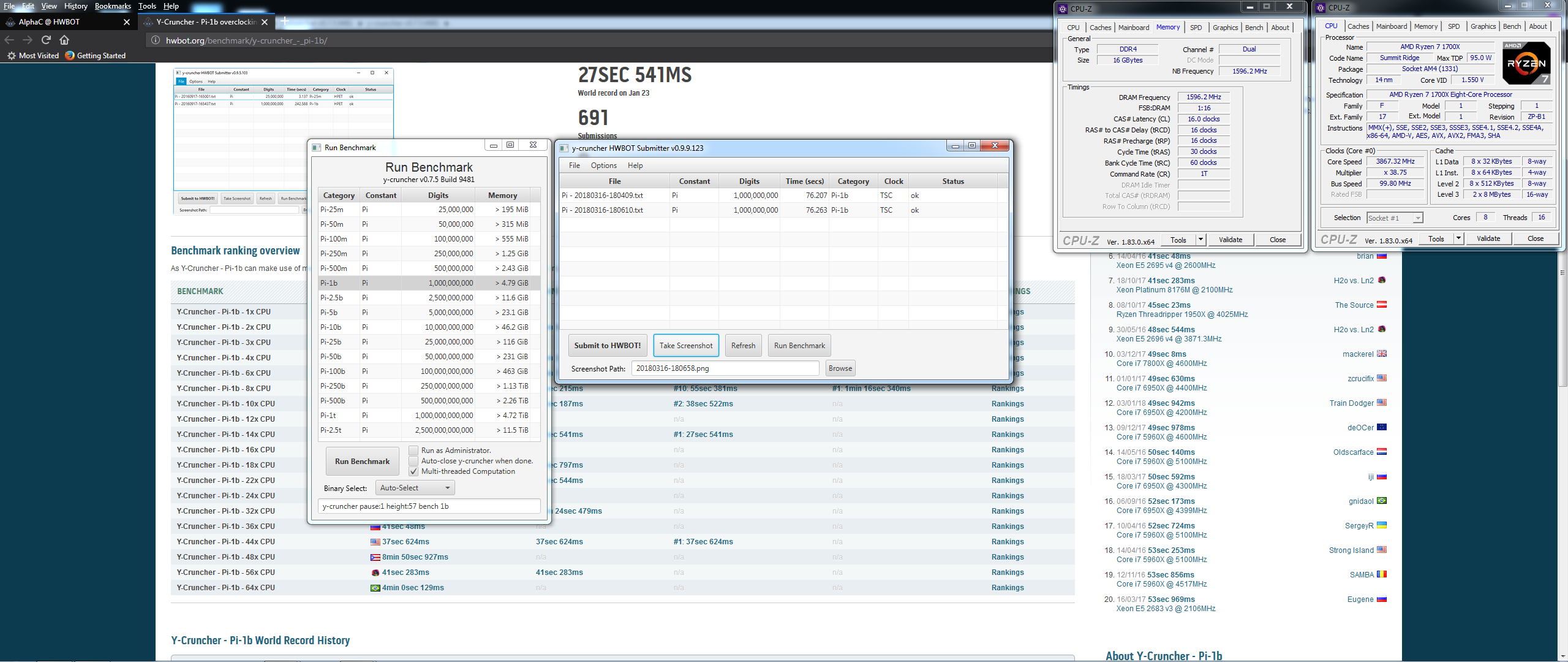Click the Browse button for screenshot path

tap(840, 368)
